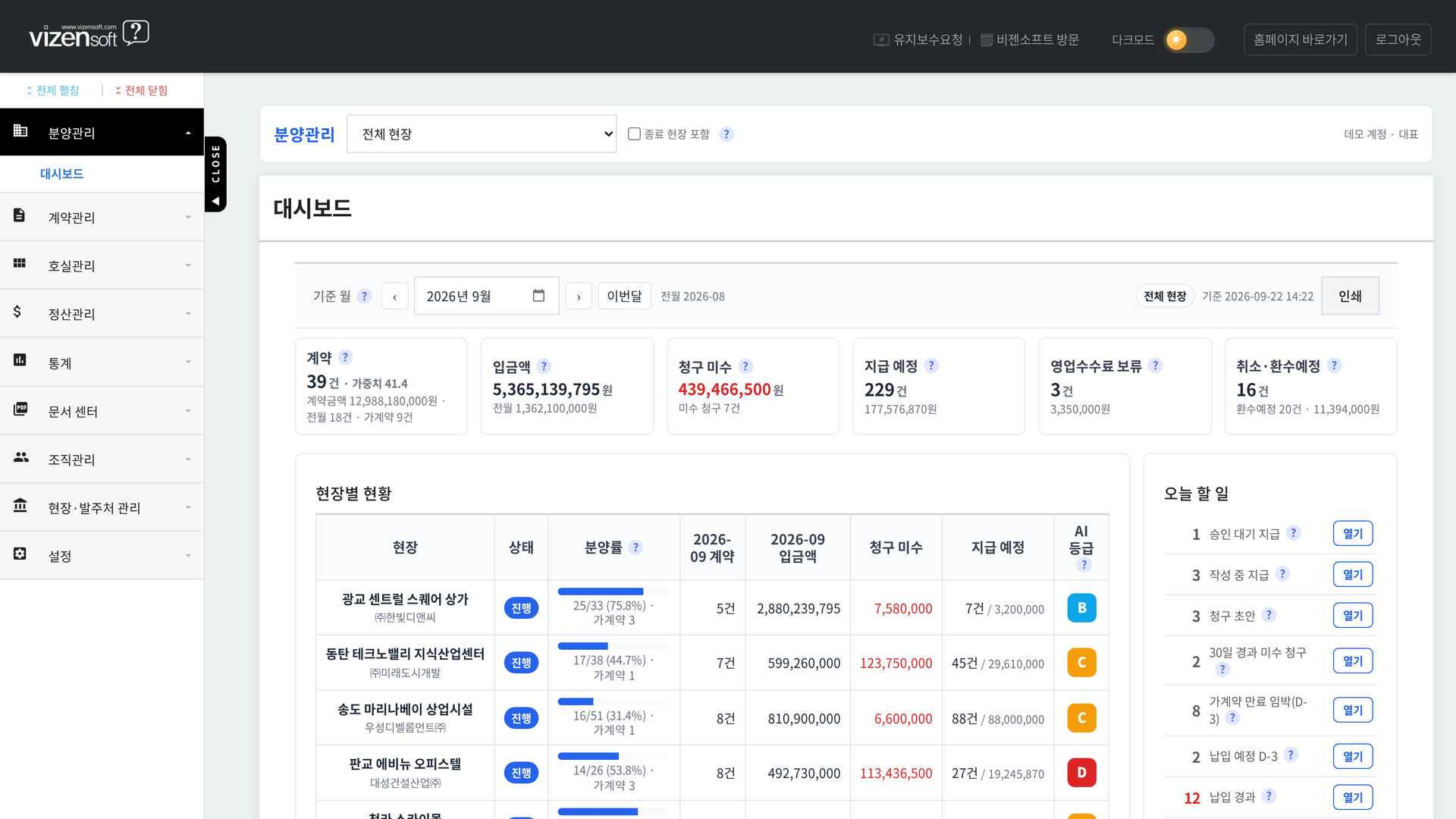
Task: Click the help speech-bubble icon beside vizensoft logo
Action: (136, 33)
